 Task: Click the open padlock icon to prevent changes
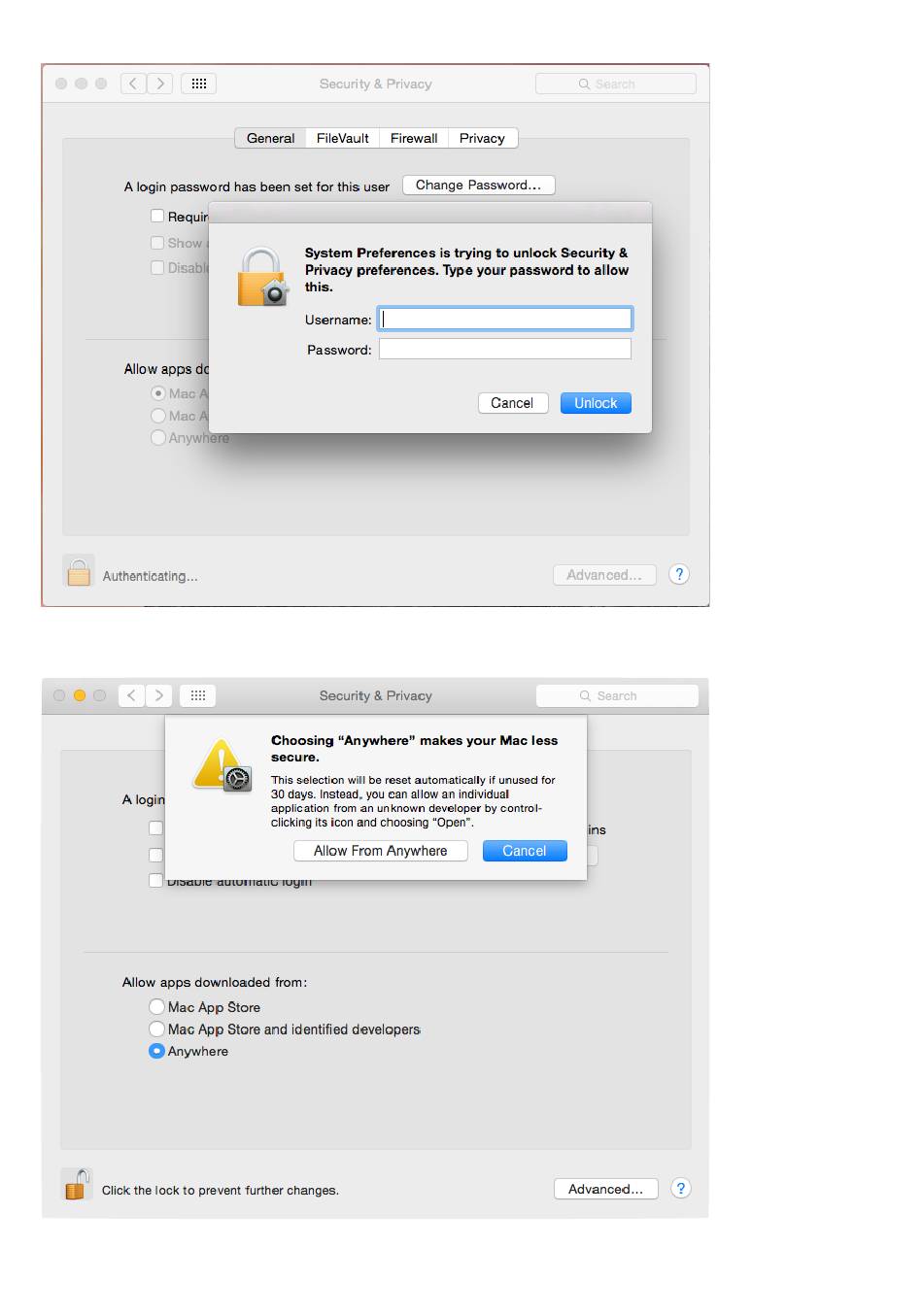(x=77, y=1184)
